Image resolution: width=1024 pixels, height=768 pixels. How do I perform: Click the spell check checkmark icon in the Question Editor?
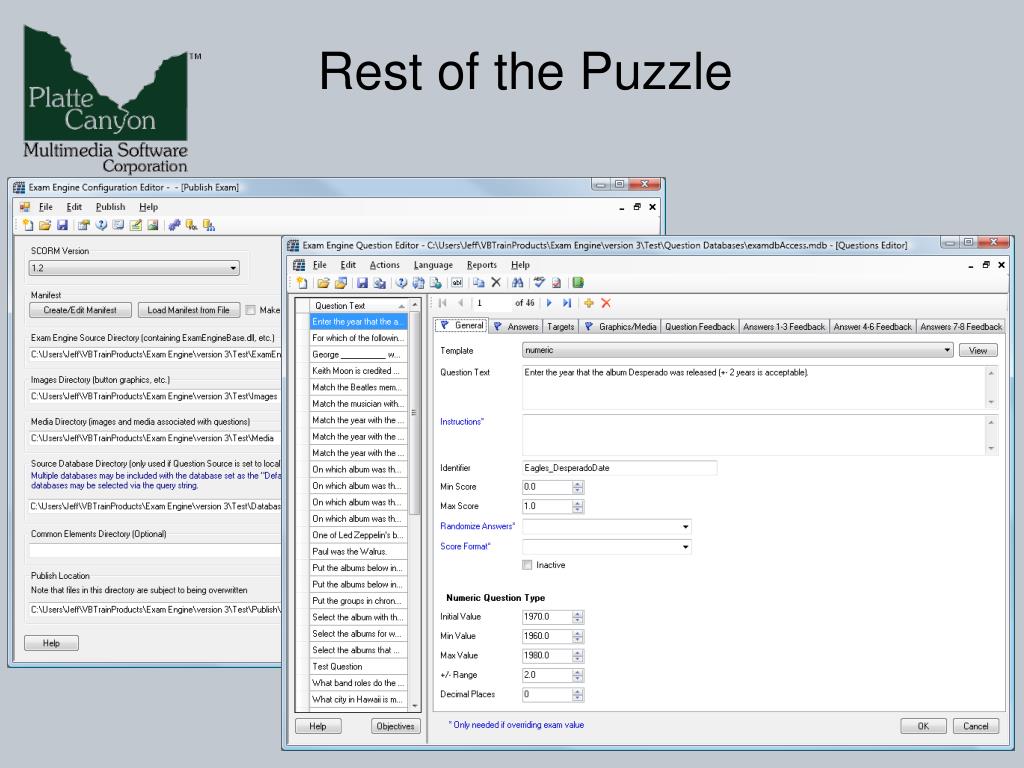539,283
